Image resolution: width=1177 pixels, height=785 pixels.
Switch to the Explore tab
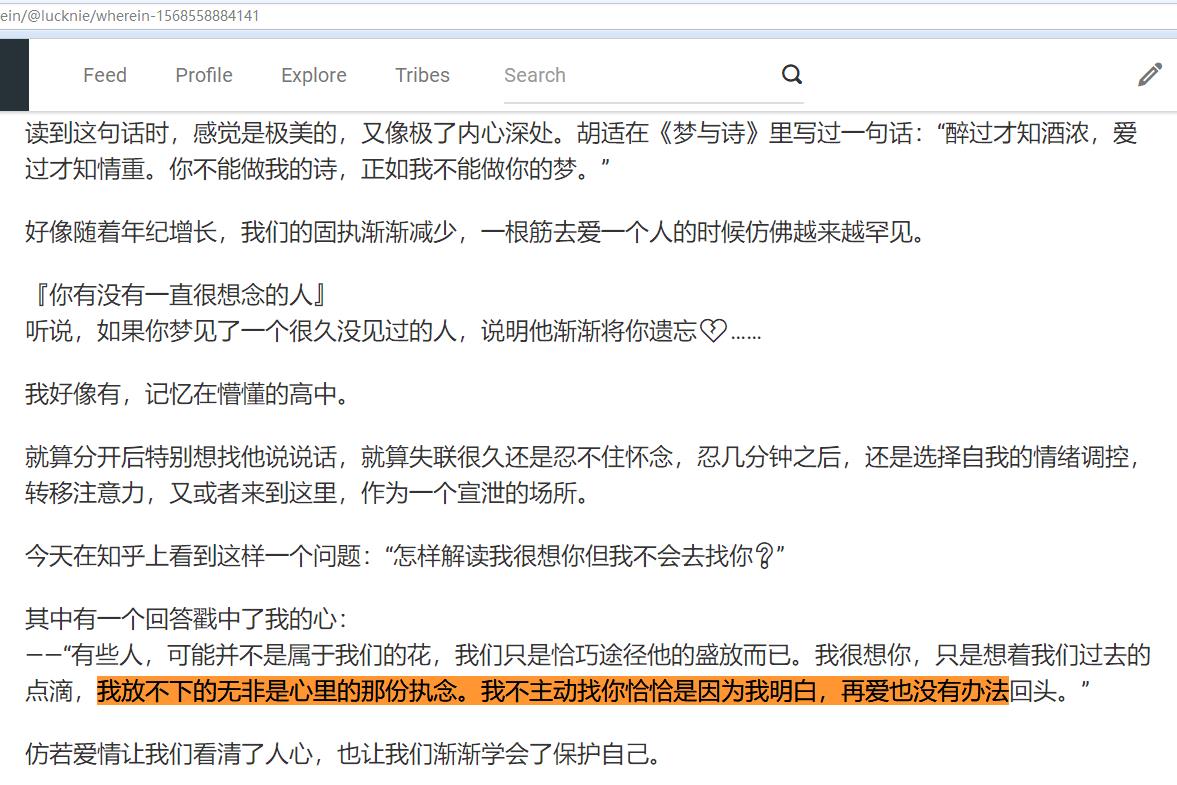pyautogui.click(x=314, y=75)
